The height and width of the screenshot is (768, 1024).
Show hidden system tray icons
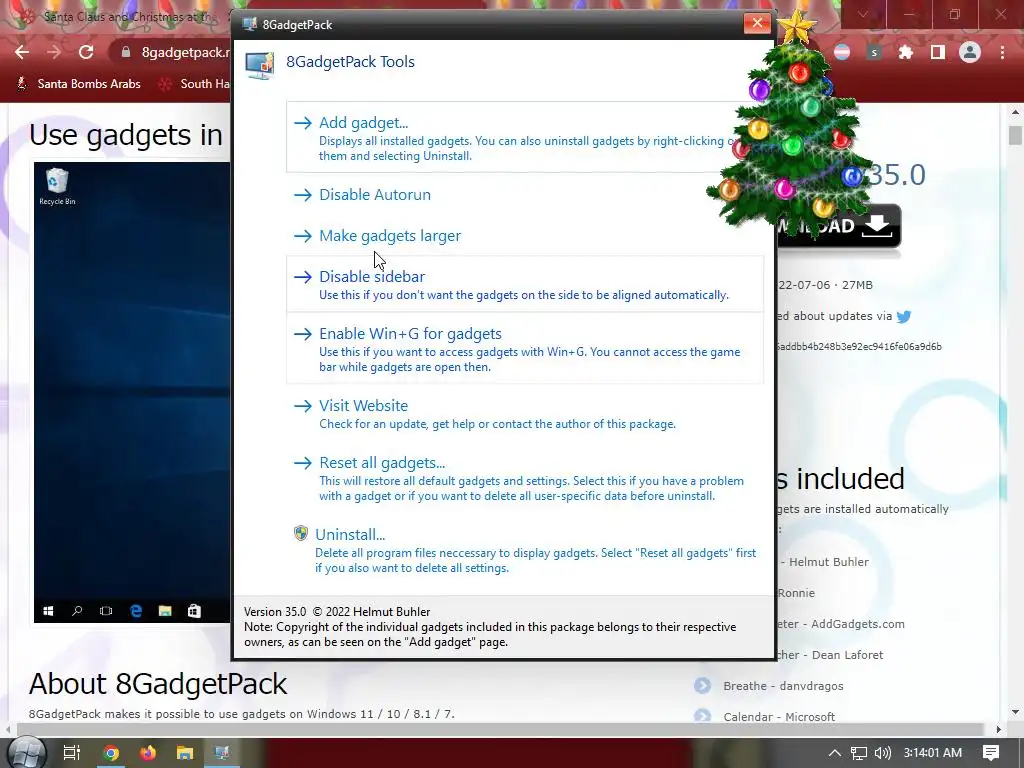point(835,753)
